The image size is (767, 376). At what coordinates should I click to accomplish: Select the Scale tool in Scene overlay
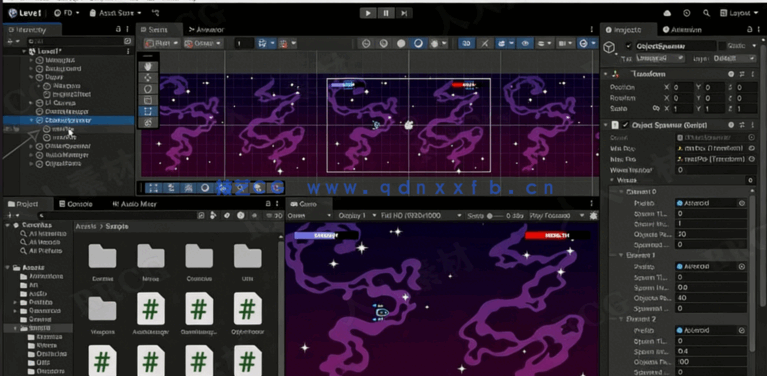coord(149,100)
